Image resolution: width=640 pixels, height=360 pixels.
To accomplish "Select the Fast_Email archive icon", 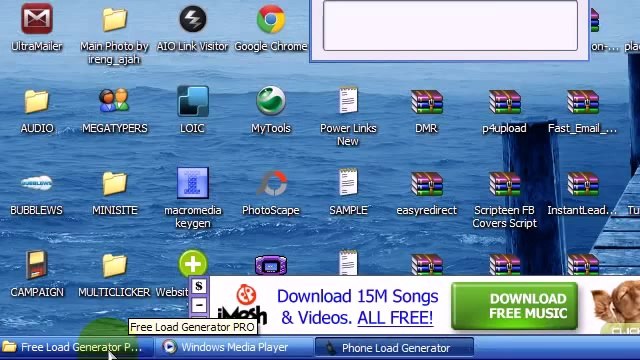I will coord(583,102).
